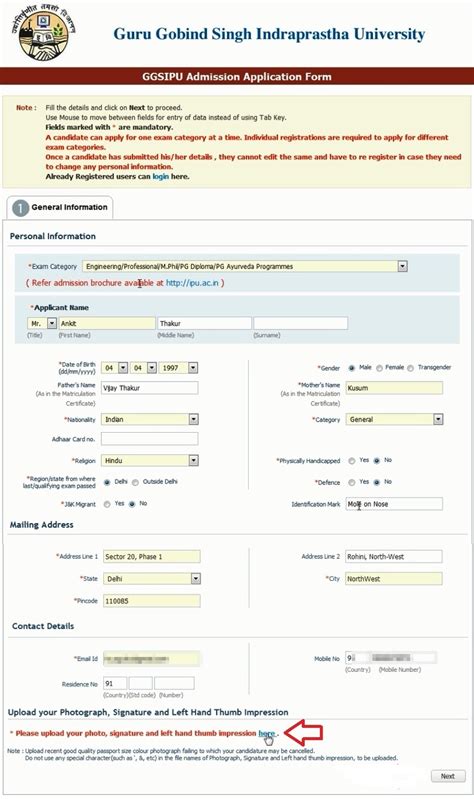Click the 'Contact Details' section heading
Screen dimensions: 474x799
pyautogui.click(x=43, y=626)
